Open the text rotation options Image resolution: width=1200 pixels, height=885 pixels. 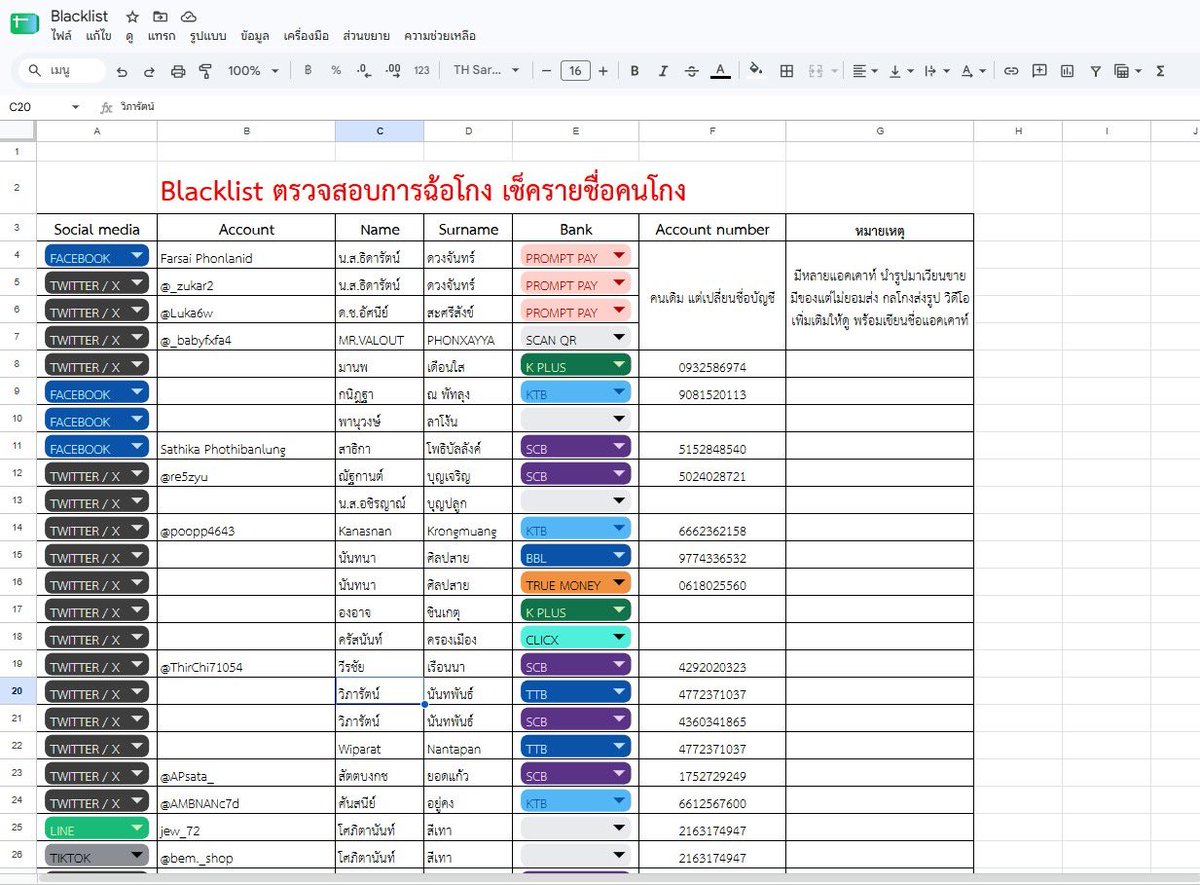(972, 71)
